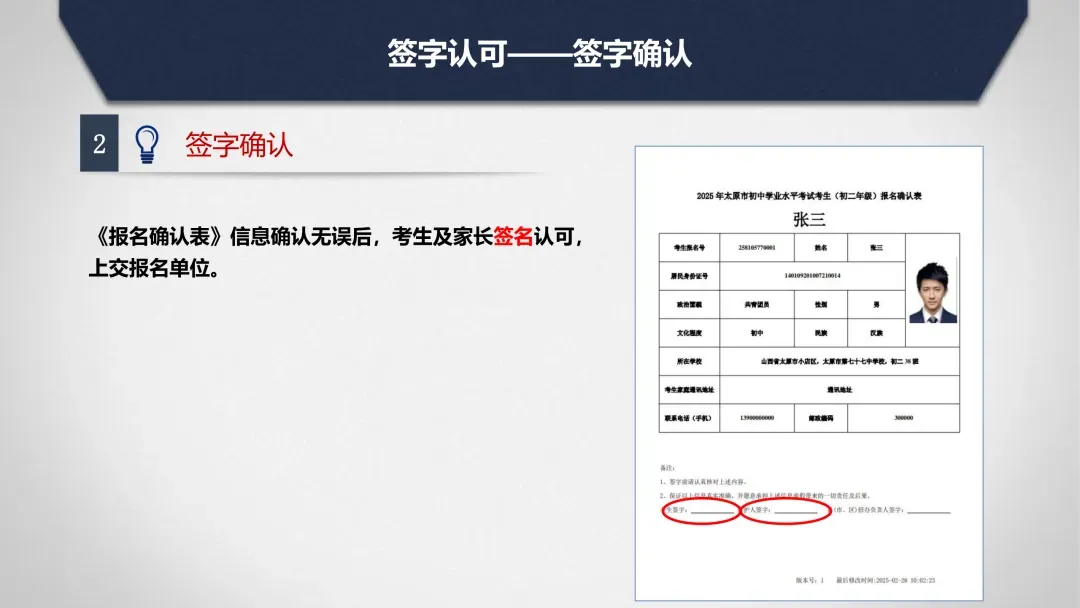Click the student ID photo on the form
The width and height of the screenshot is (1080, 608).
[934, 292]
